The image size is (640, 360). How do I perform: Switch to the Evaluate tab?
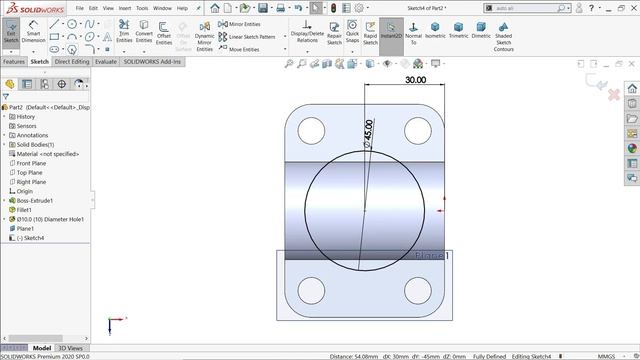106,62
